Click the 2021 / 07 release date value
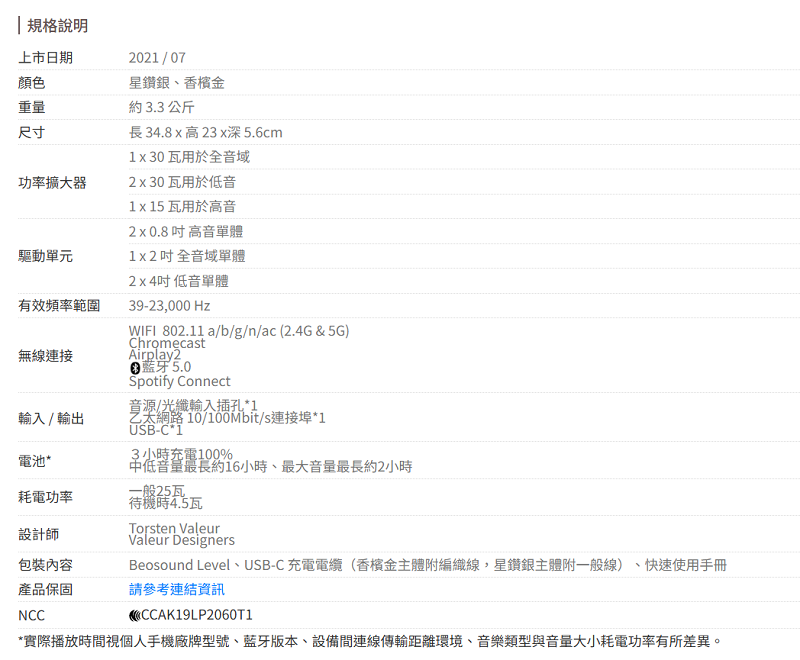 click(x=157, y=58)
